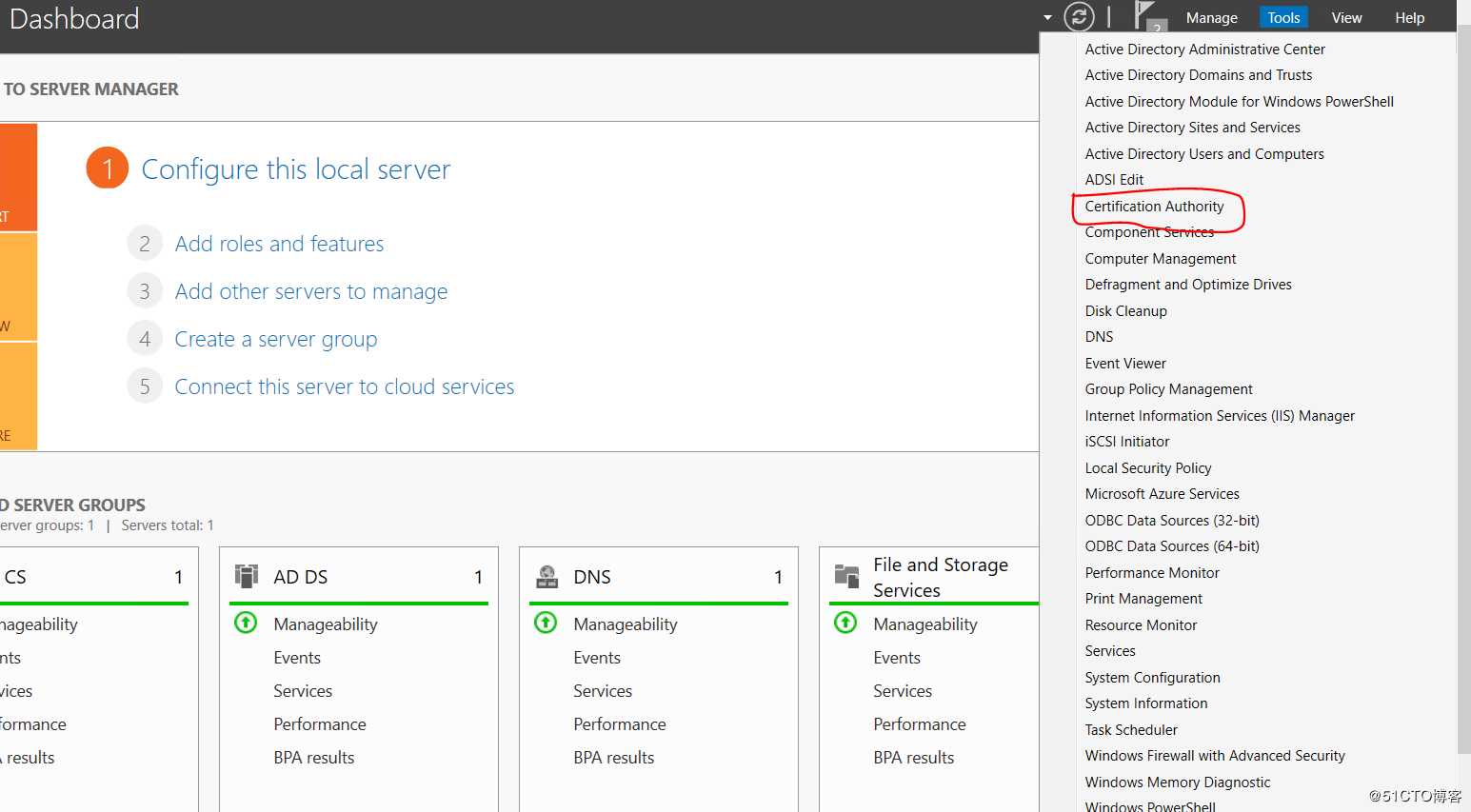Click File and Storage Manageability status icon
This screenshot has height=812, width=1471.
tap(845, 623)
